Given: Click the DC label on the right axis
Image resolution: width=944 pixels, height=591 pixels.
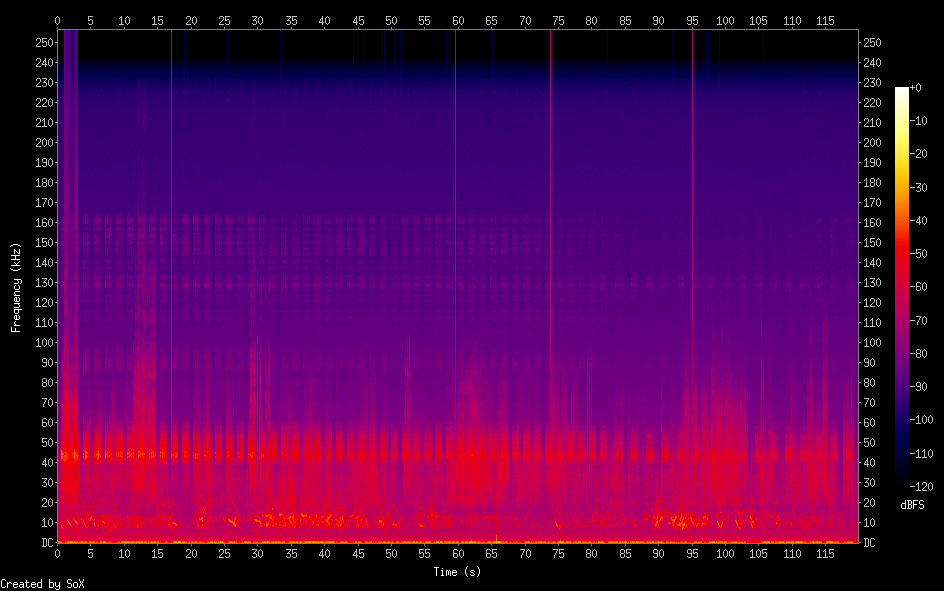Looking at the screenshot, I should [869, 543].
